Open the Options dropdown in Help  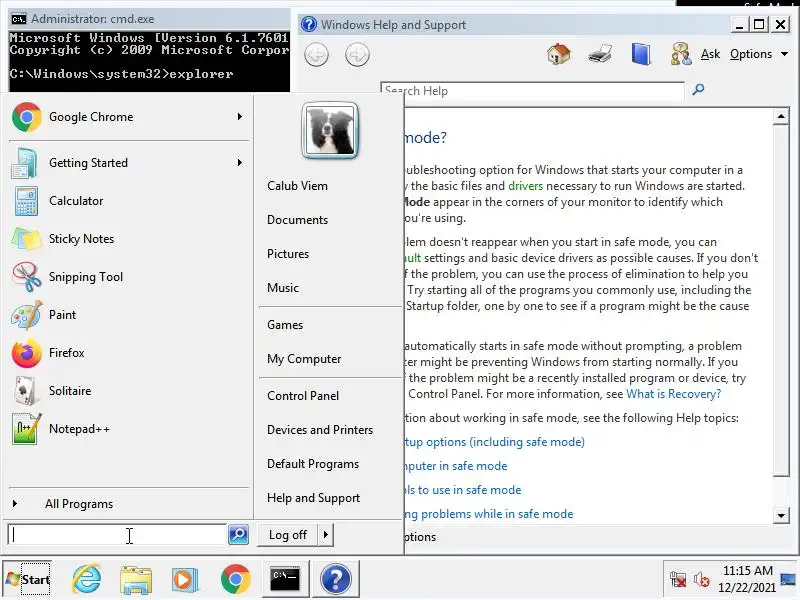pyautogui.click(x=759, y=54)
